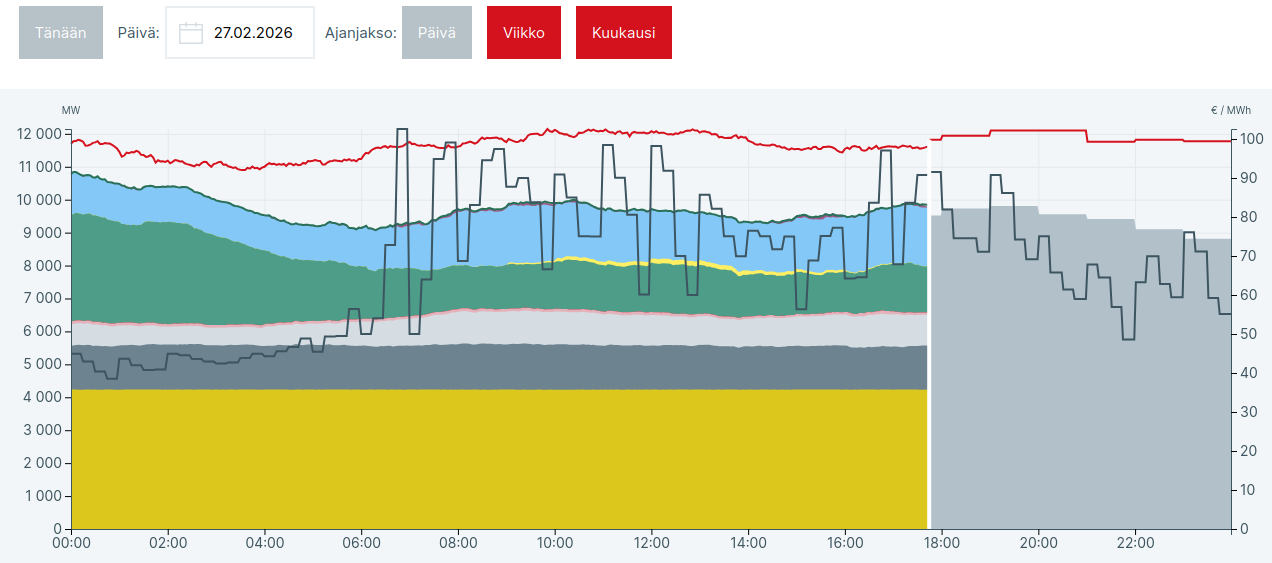1272x563 pixels.
Task: Click the 00:00 start of time axis
Action: pos(71,543)
